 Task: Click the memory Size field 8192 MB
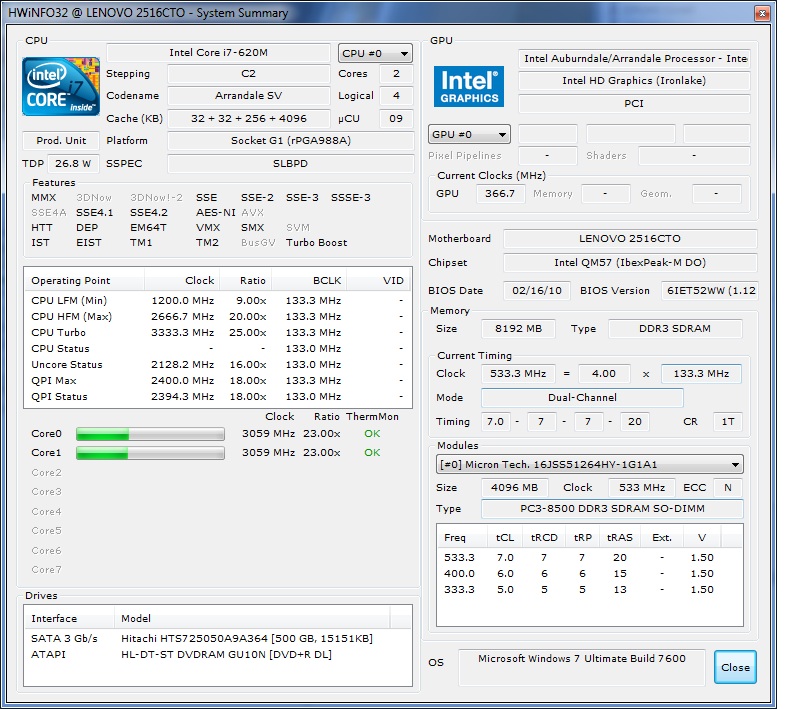coord(518,329)
